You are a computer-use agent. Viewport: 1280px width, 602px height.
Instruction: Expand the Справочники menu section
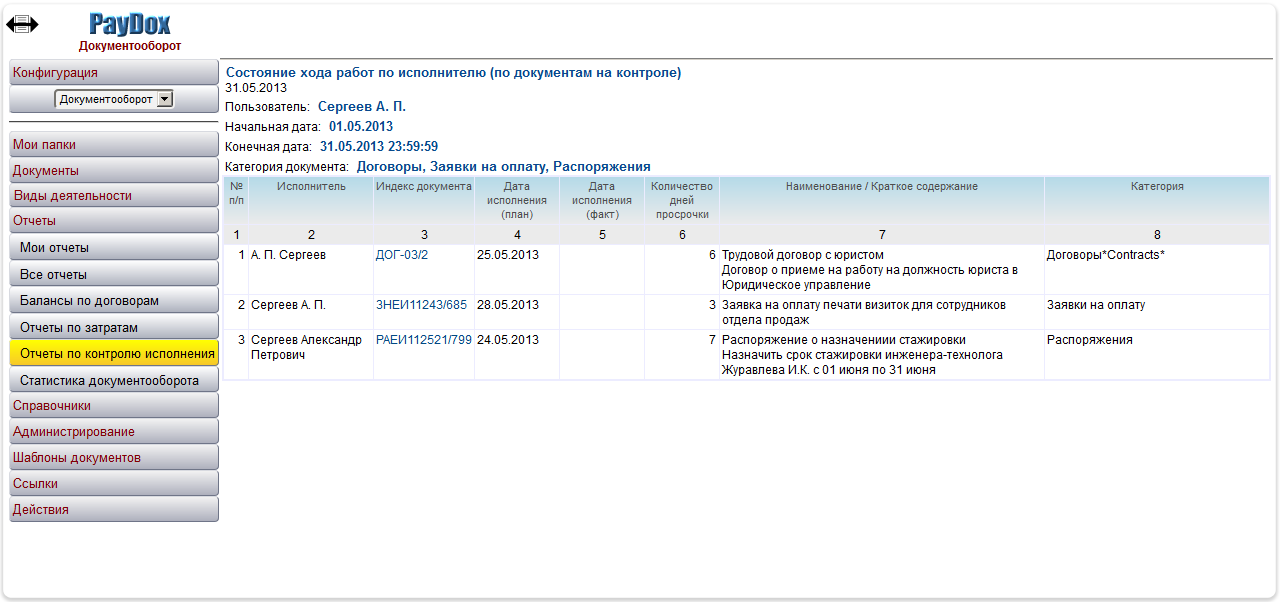113,406
